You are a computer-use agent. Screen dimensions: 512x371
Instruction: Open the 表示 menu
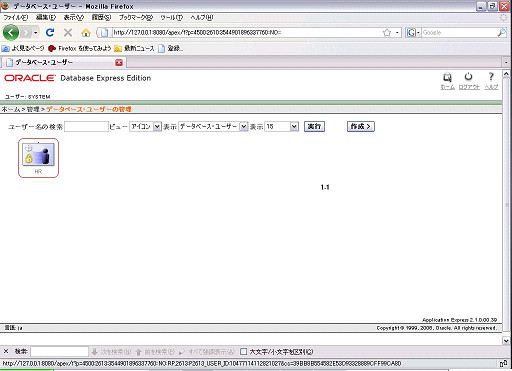pos(74,17)
